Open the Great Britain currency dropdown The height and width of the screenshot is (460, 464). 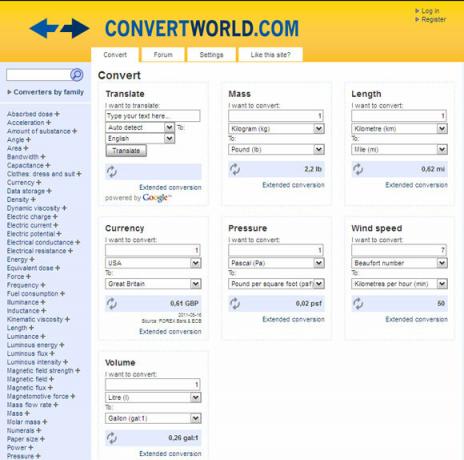pos(153,284)
